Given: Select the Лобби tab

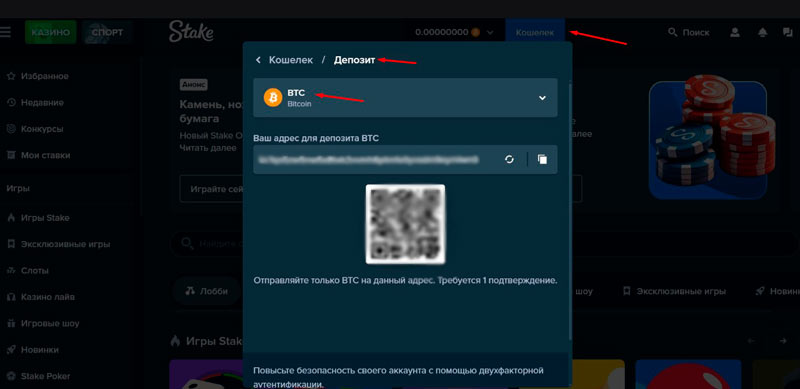Looking at the screenshot, I should tap(207, 291).
